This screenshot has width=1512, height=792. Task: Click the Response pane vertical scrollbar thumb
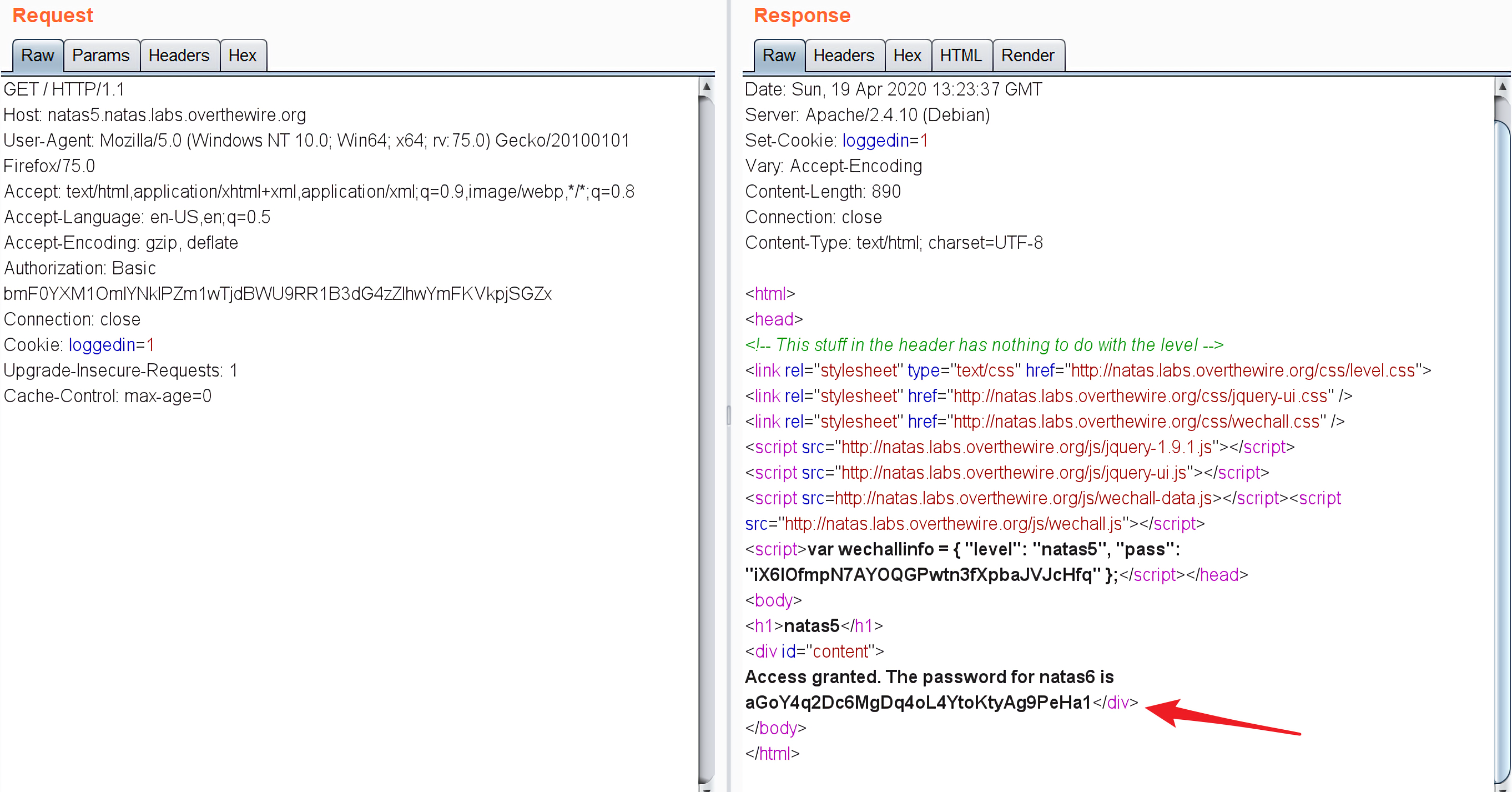[1503, 452]
